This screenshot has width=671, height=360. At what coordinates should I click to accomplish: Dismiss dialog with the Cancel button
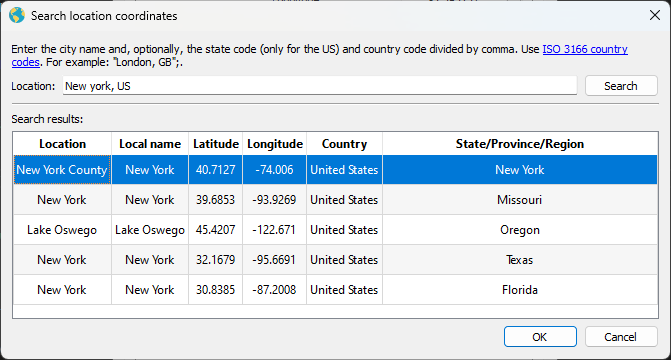tap(621, 337)
